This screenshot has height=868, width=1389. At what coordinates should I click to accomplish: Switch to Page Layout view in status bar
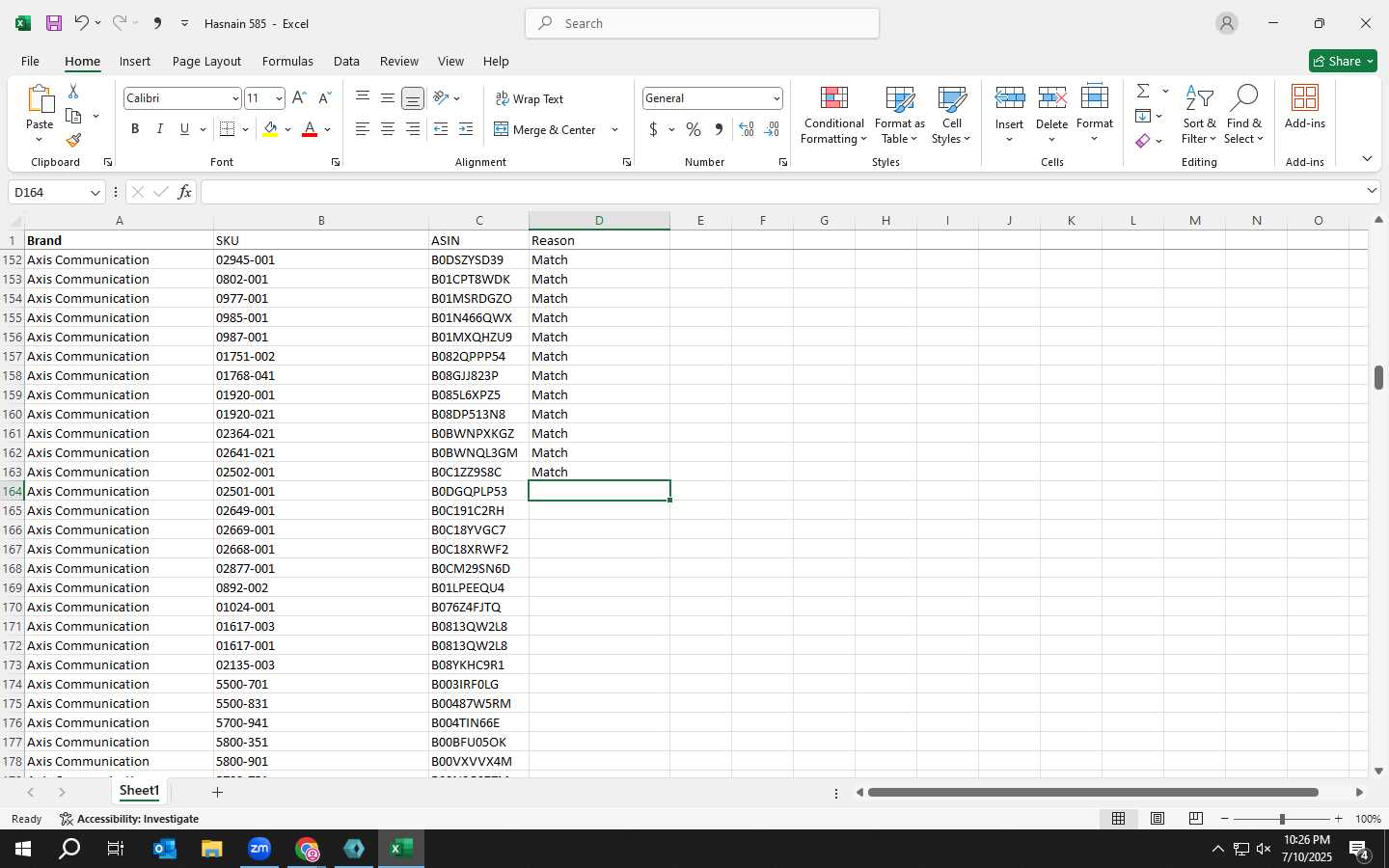point(1157,819)
